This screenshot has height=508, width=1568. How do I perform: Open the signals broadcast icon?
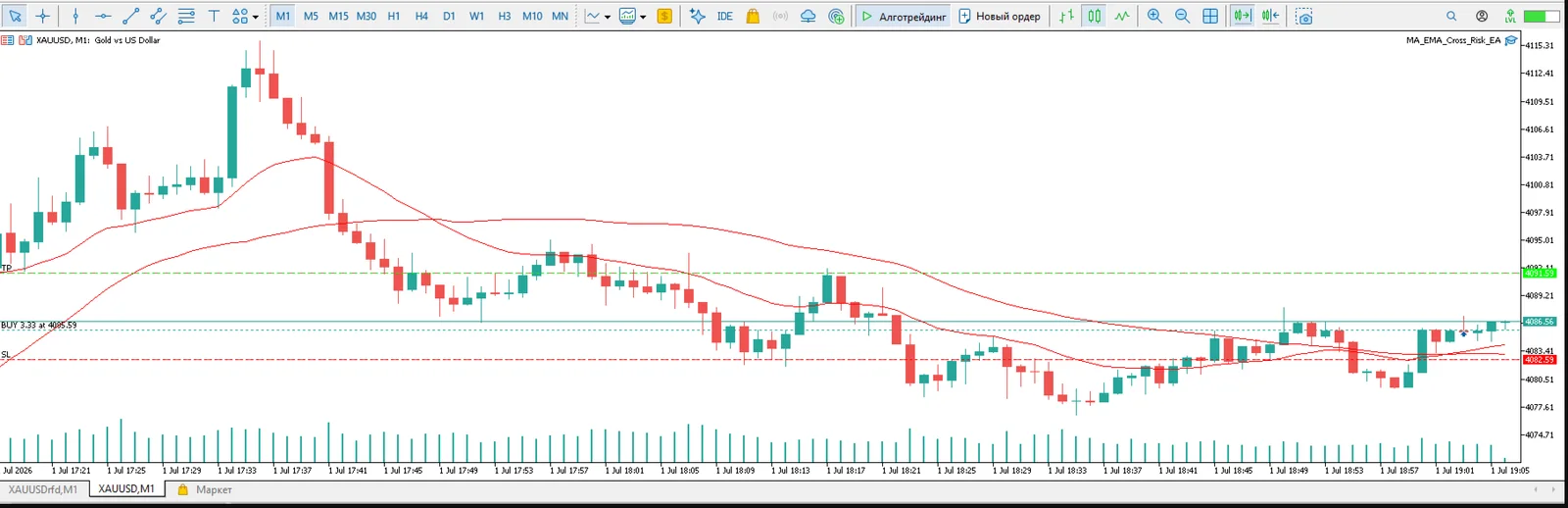pos(780,16)
